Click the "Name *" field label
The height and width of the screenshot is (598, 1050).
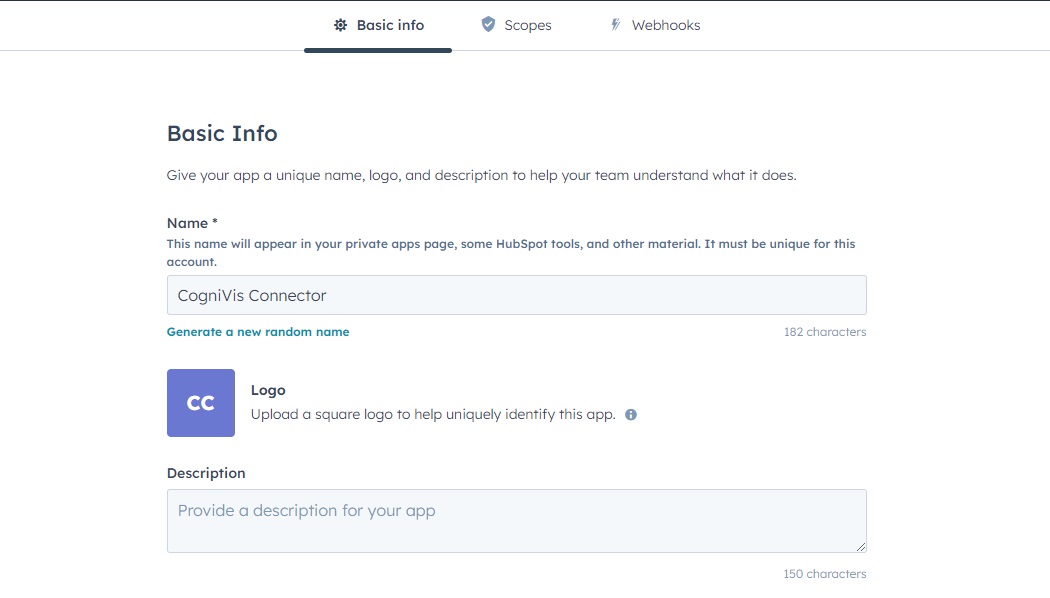tap(192, 223)
